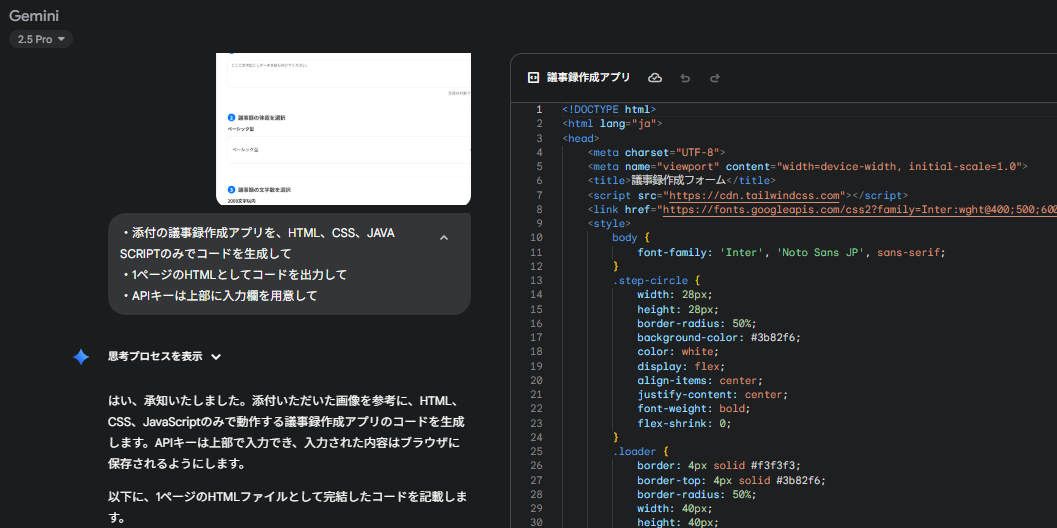Screen dimensions: 1057x528
Task: Open the attached app screenshot thumbnail
Action: tap(343, 128)
